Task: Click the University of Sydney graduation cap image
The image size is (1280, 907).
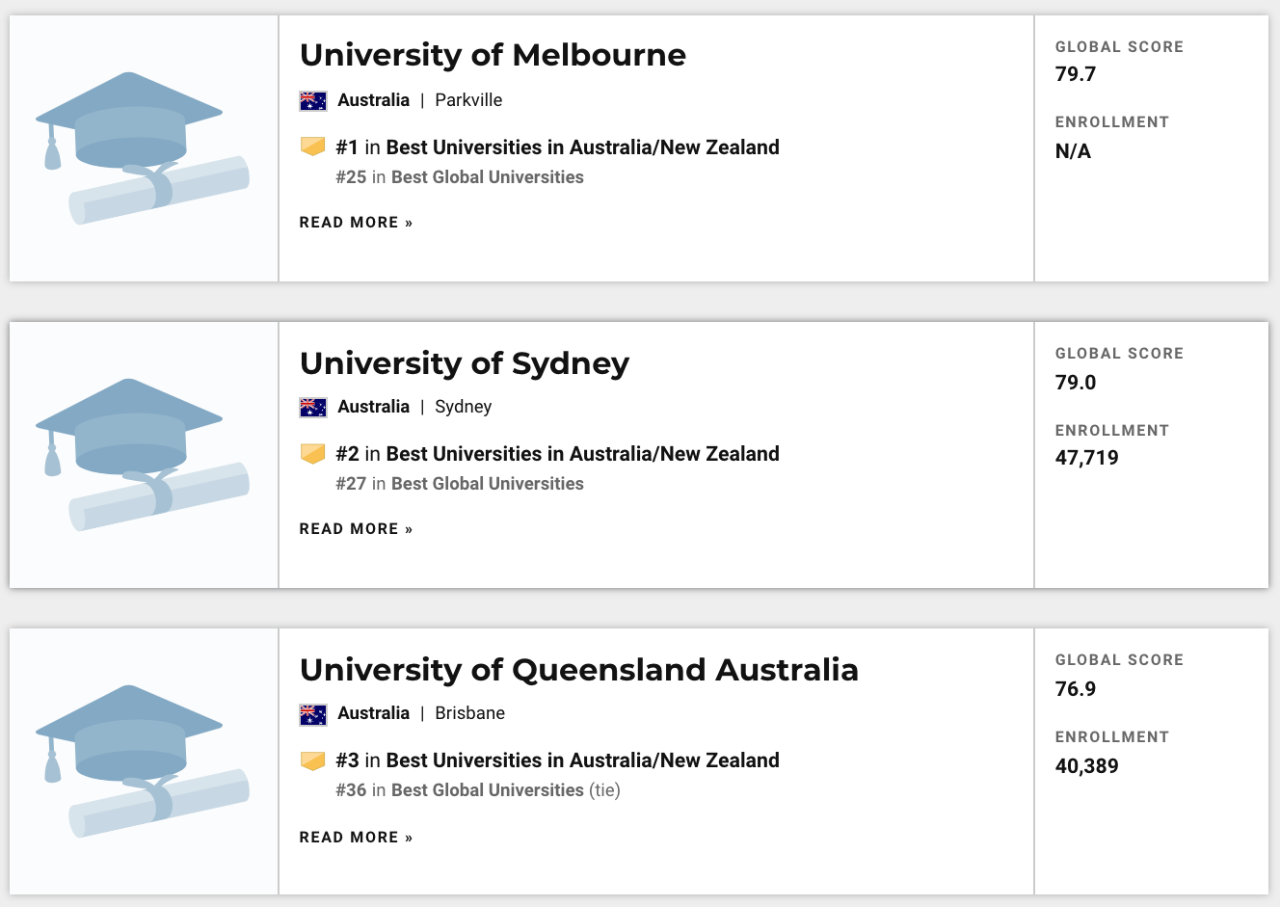Action: [143, 455]
